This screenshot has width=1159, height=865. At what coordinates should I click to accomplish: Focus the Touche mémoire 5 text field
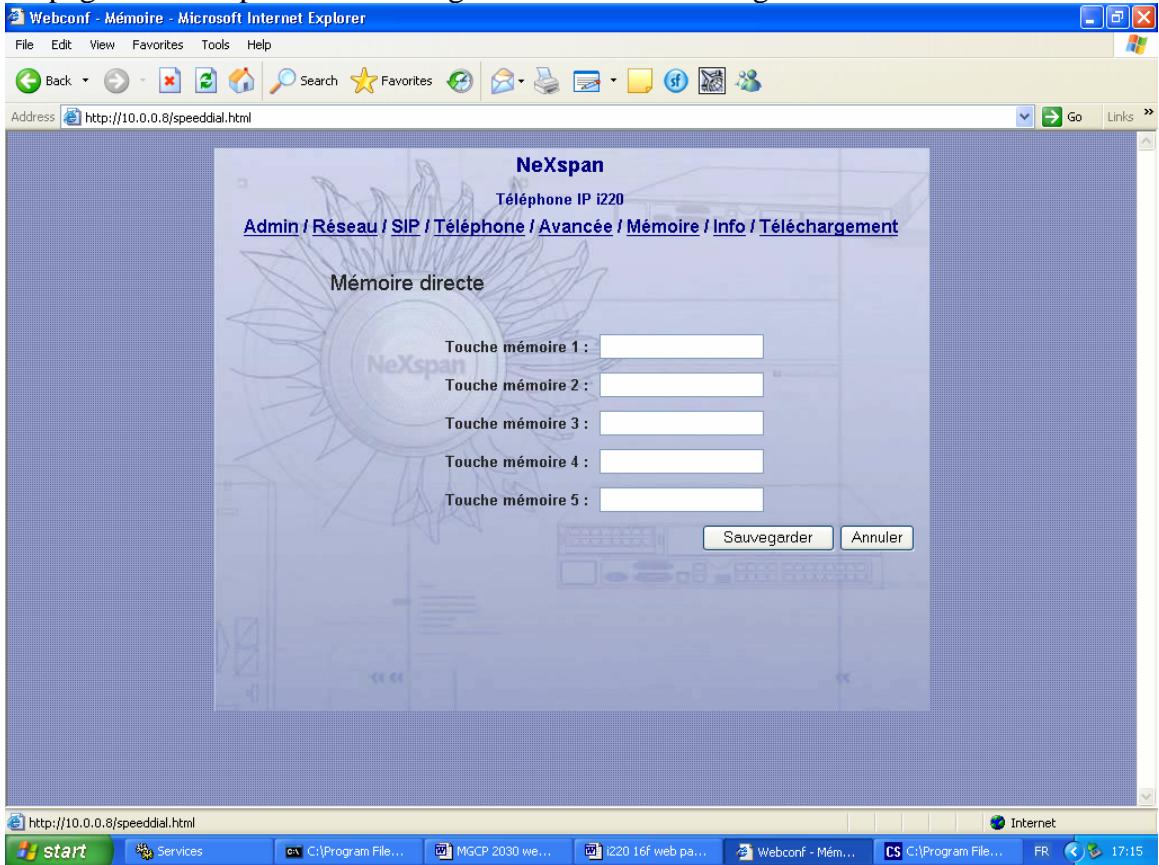(x=681, y=499)
